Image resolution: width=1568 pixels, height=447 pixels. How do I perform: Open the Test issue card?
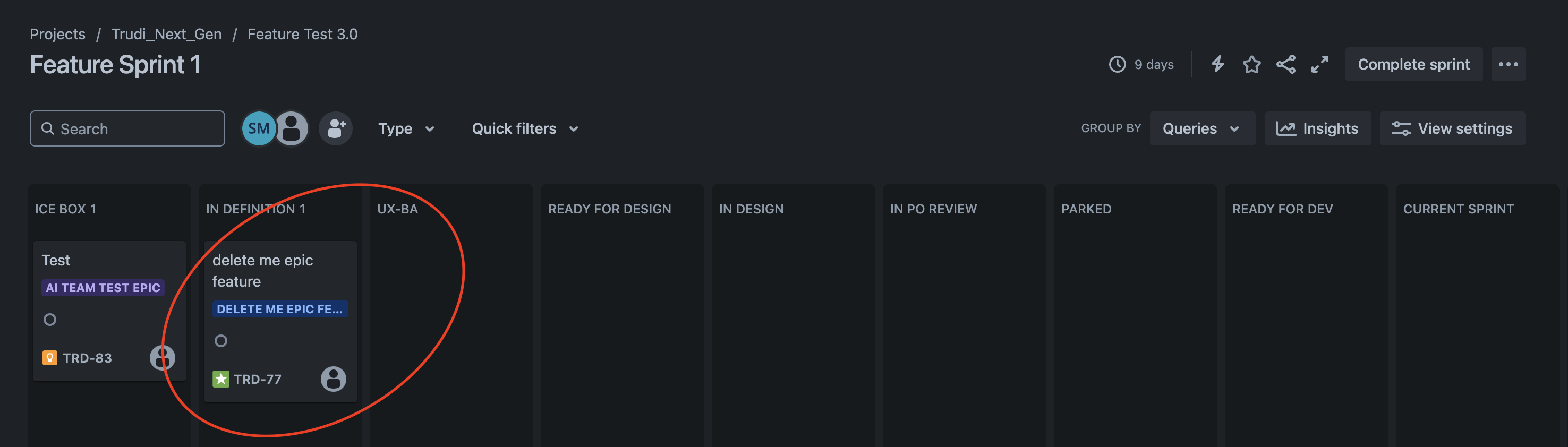coord(109,311)
